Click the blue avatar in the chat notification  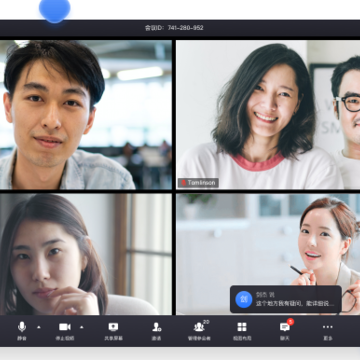click(x=244, y=299)
